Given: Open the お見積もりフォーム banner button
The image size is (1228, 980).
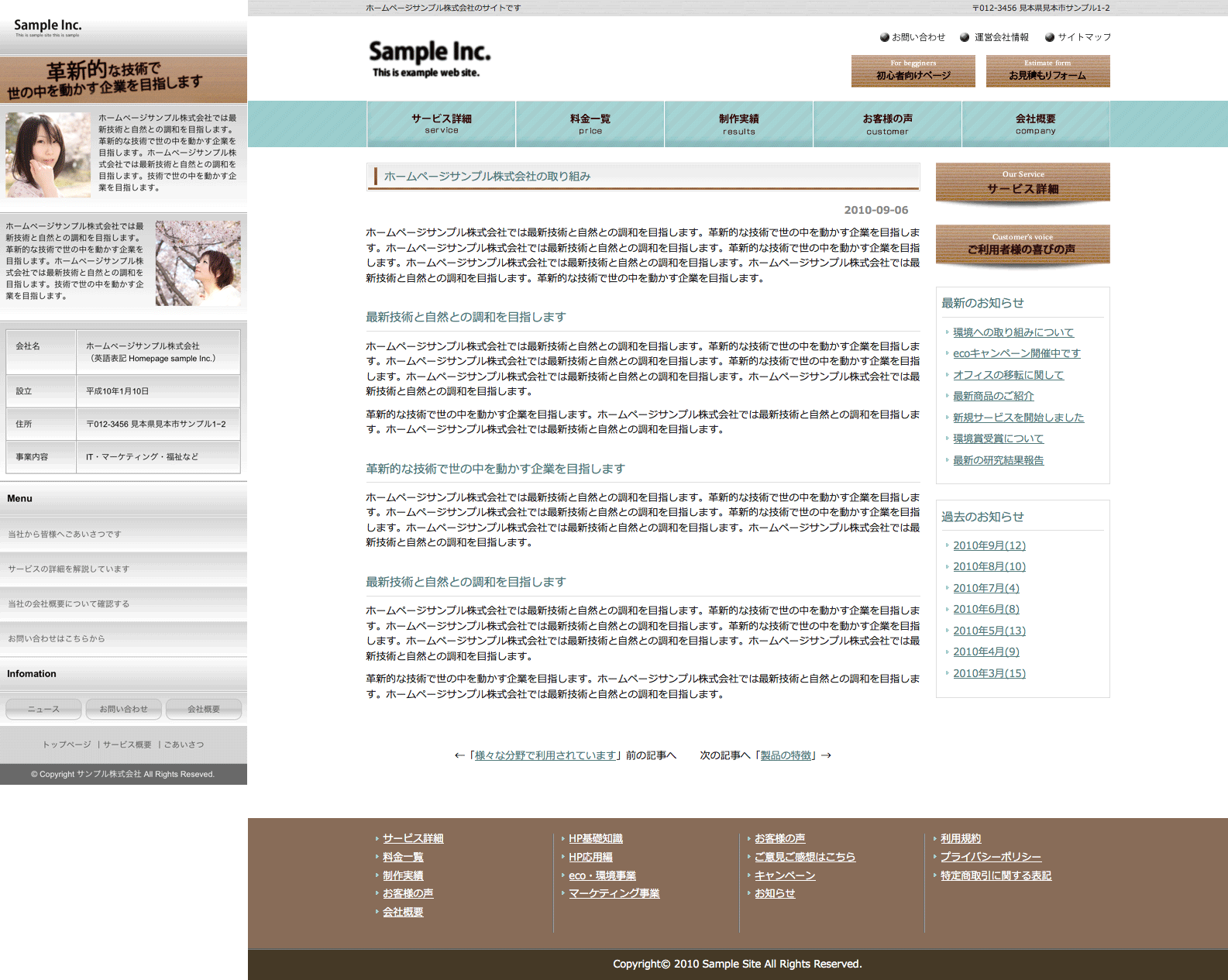Looking at the screenshot, I should 1047,71.
